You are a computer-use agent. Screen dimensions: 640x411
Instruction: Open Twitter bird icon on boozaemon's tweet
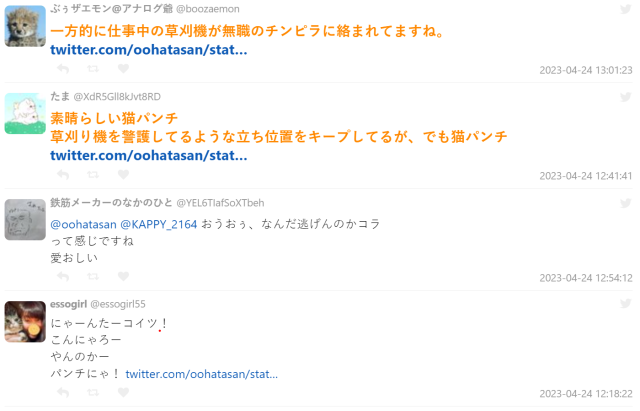pos(625,11)
